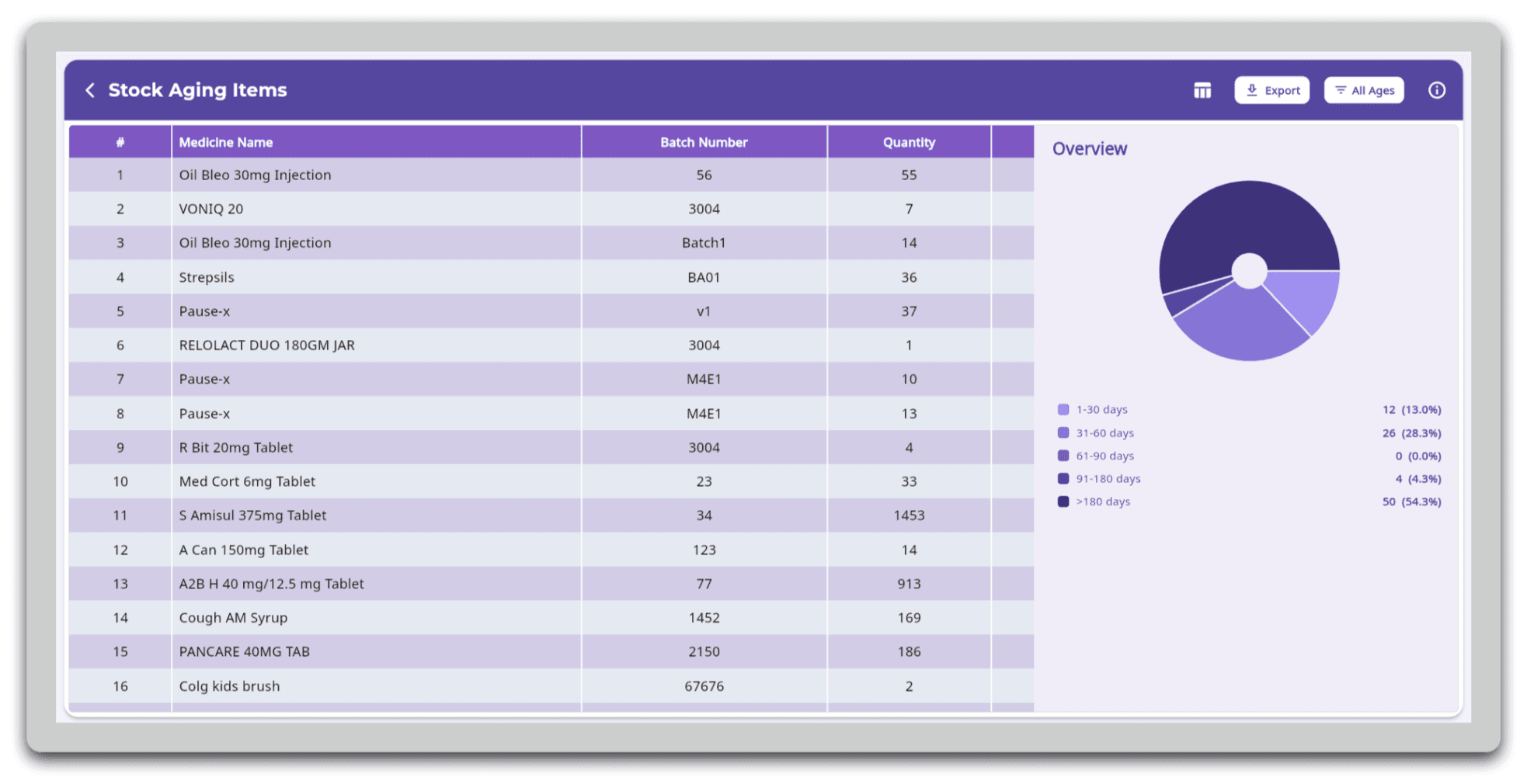1527x784 pixels.
Task: Sort by Batch Number column header
Action: point(704,142)
